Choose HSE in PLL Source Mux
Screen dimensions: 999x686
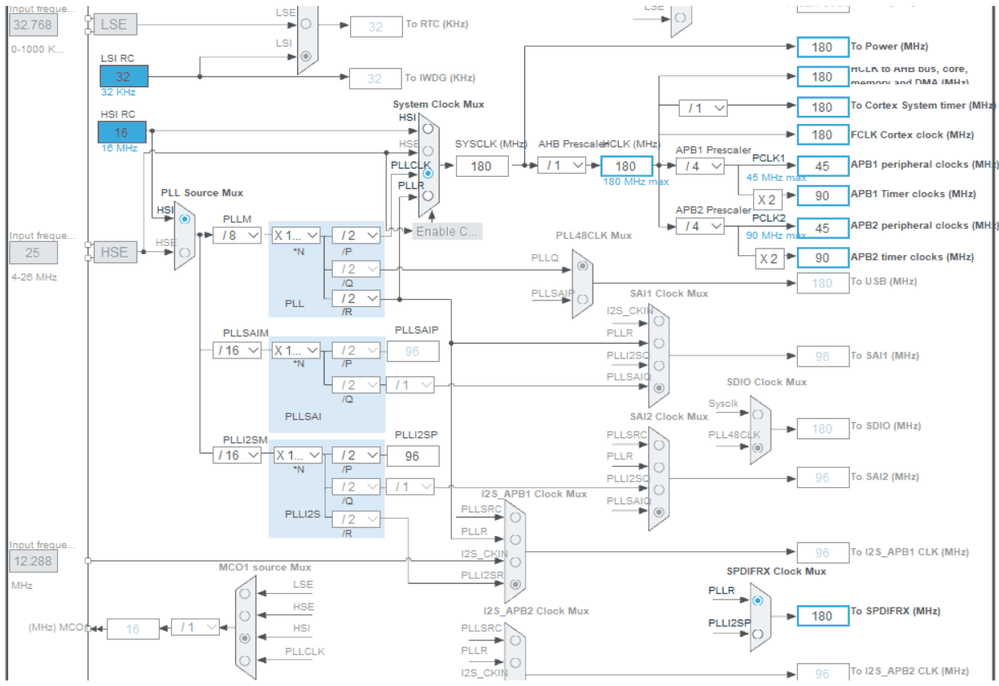(x=185, y=252)
